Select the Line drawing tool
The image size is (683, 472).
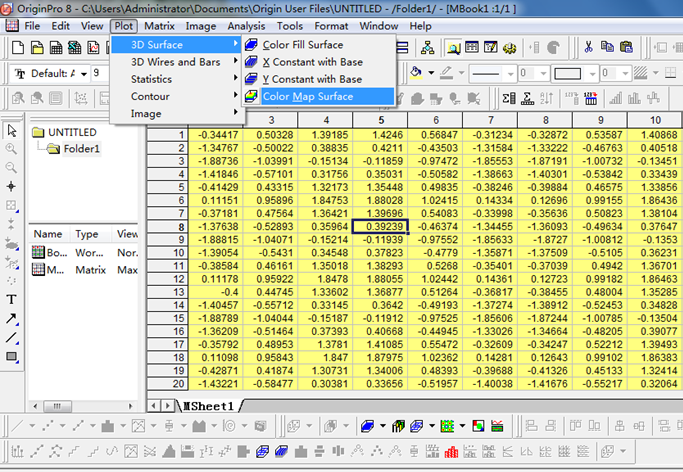pos(11,337)
